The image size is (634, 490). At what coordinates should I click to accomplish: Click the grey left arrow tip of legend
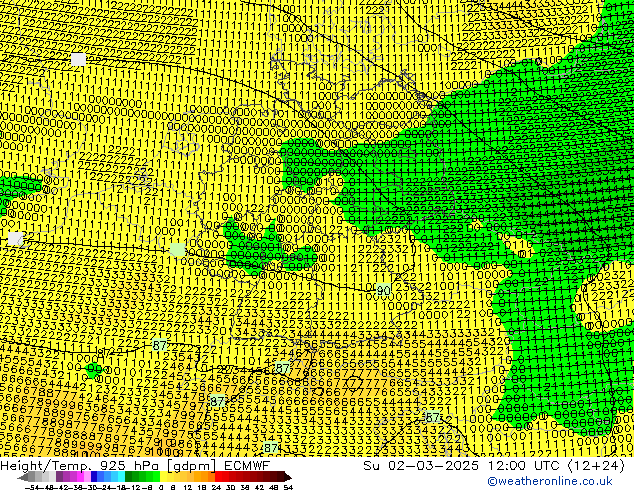coord(23,477)
